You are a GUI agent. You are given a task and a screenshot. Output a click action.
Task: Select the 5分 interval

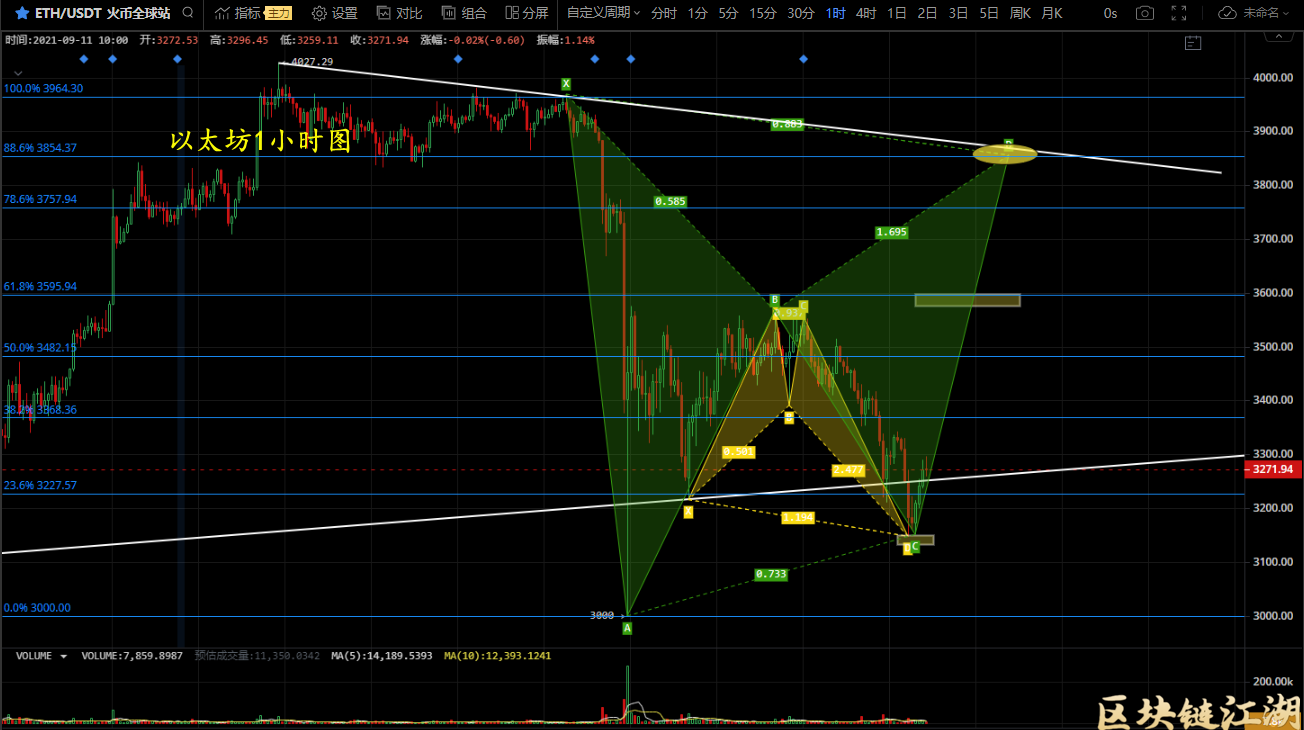pos(728,13)
